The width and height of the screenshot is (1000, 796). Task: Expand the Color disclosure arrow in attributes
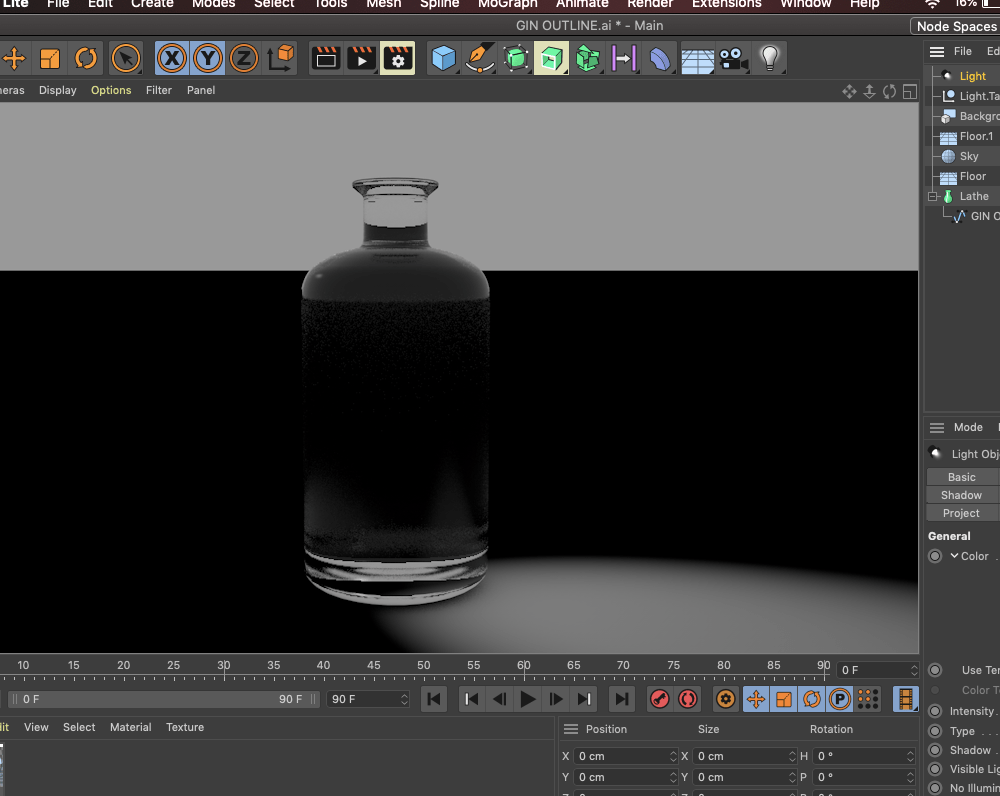point(955,556)
